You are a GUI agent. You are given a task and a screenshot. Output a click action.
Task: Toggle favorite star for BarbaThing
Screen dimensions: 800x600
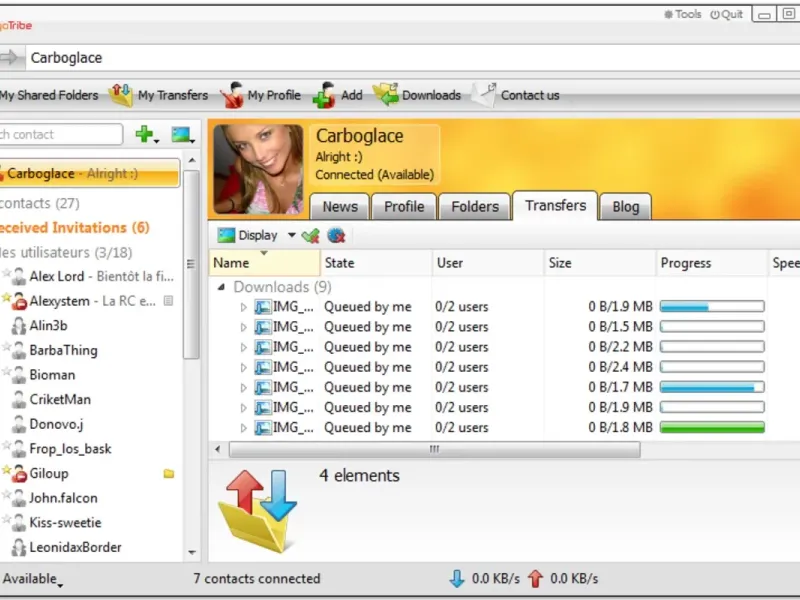pyautogui.click(x=6, y=346)
